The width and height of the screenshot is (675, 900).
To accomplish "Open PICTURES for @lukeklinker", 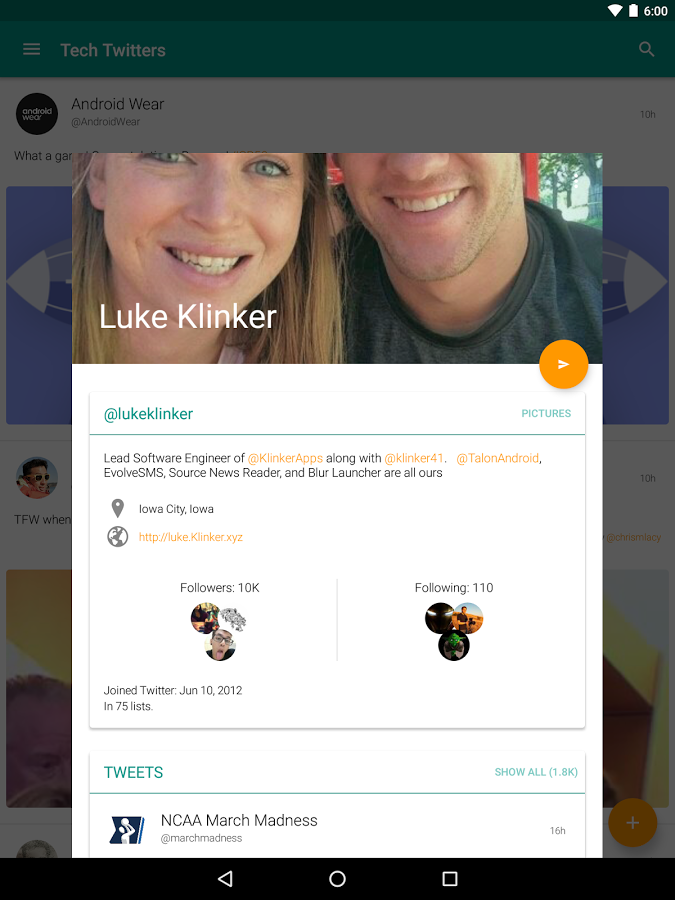I will pyautogui.click(x=546, y=413).
